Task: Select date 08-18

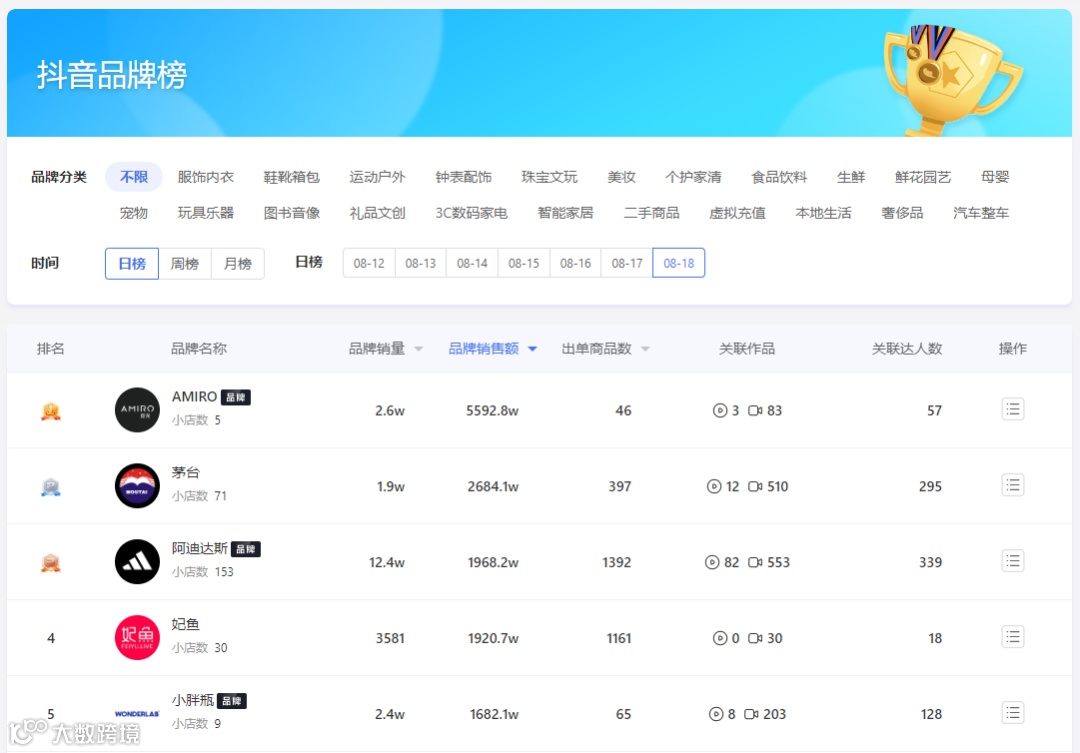Action: (678, 263)
